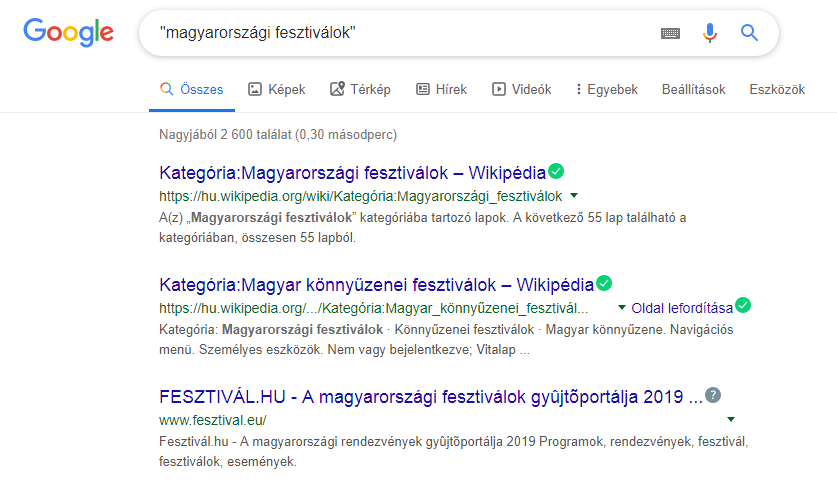Image resolution: width=837 pixels, height=488 pixels.
Task: Open FESZTIVÁL.HU gyűjtőportálja 2019 result
Action: point(431,397)
